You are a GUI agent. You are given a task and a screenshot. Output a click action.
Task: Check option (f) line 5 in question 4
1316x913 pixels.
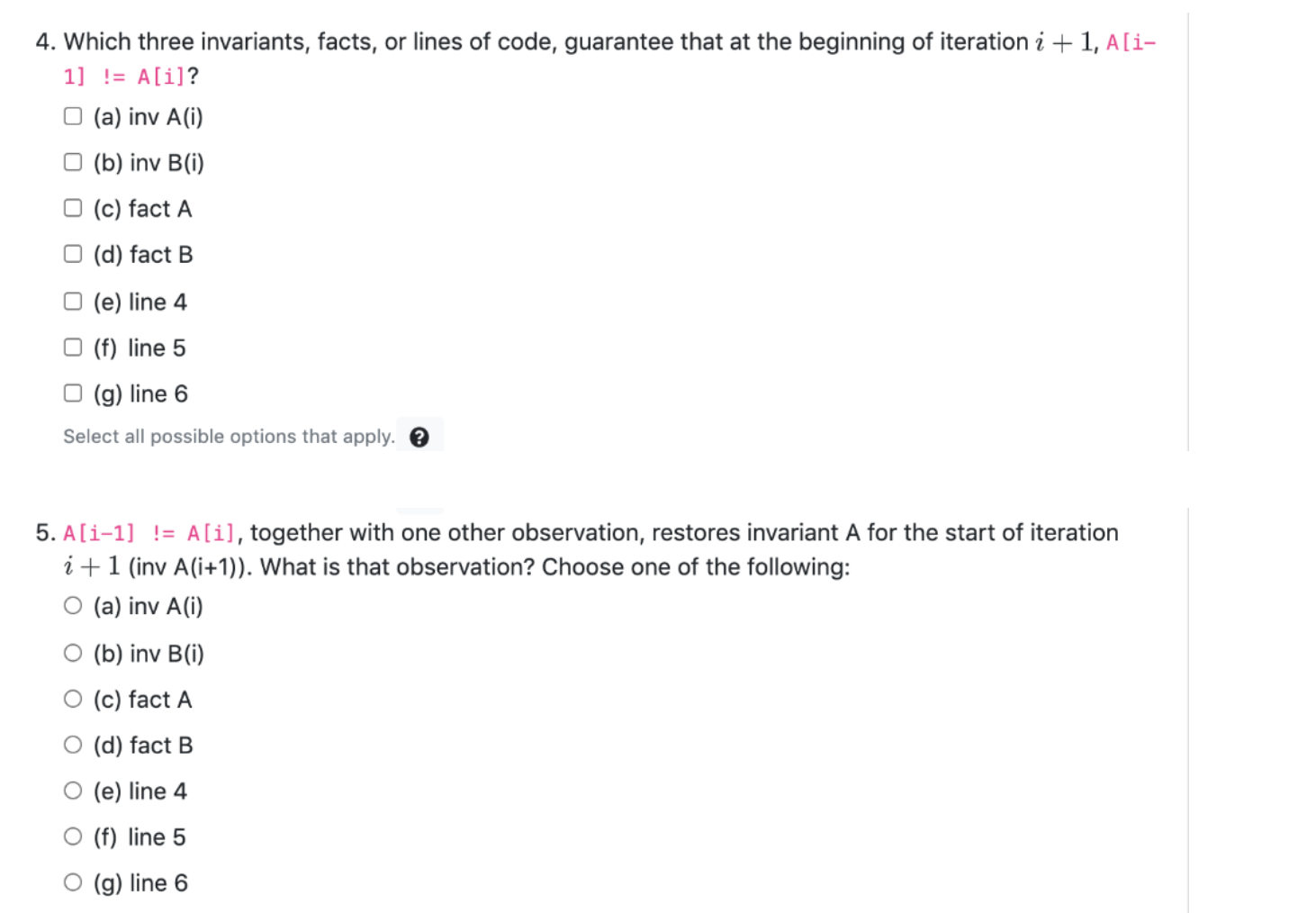coord(72,346)
